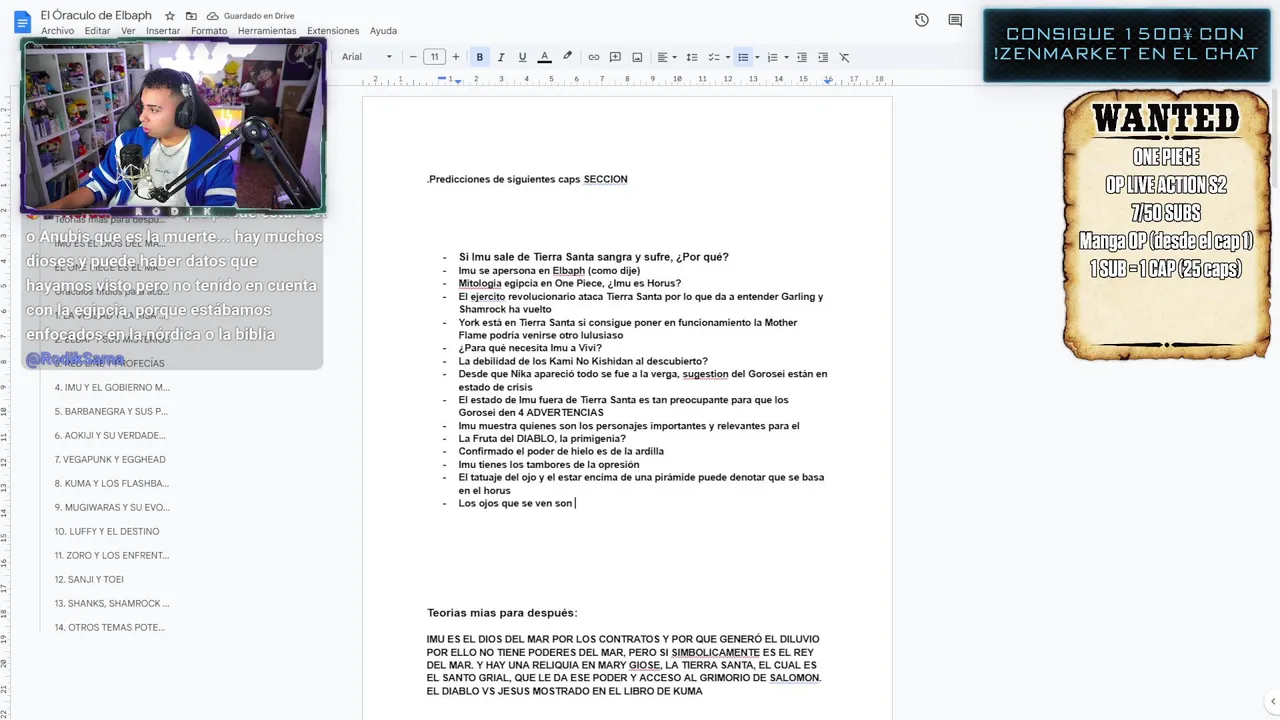Star the document El Óraculo de Elbaph
The image size is (1280, 720).
tap(170, 16)
